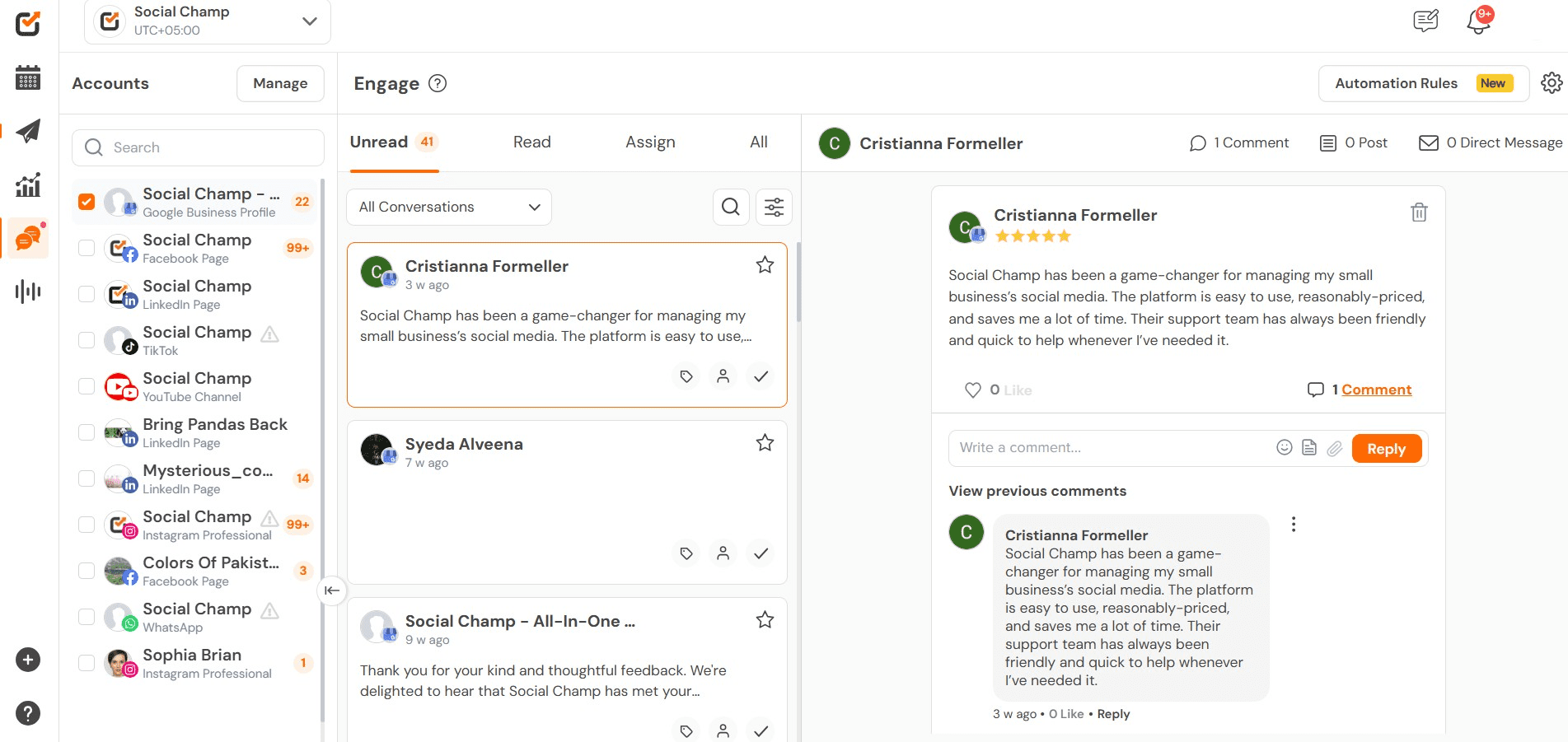
Task: Open the Analytics section in the sidebar
Action: coord(27,185)
